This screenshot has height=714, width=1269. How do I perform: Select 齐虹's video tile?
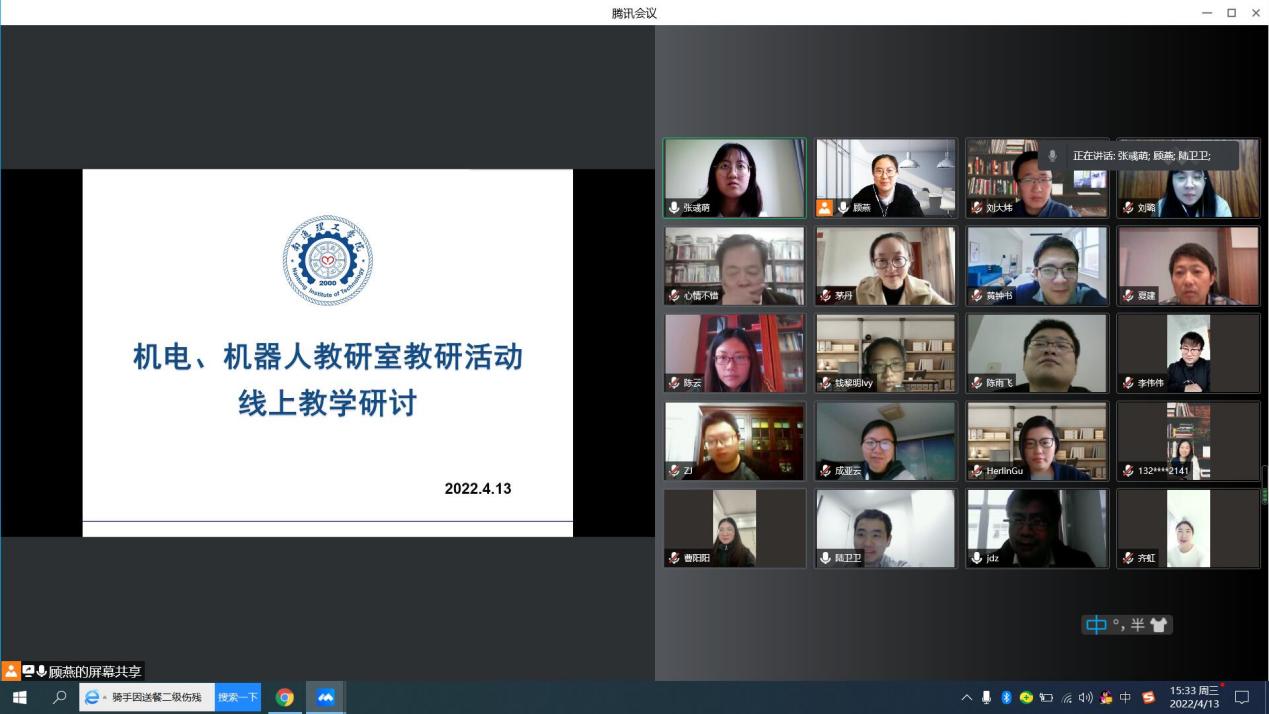(1188, 528)
